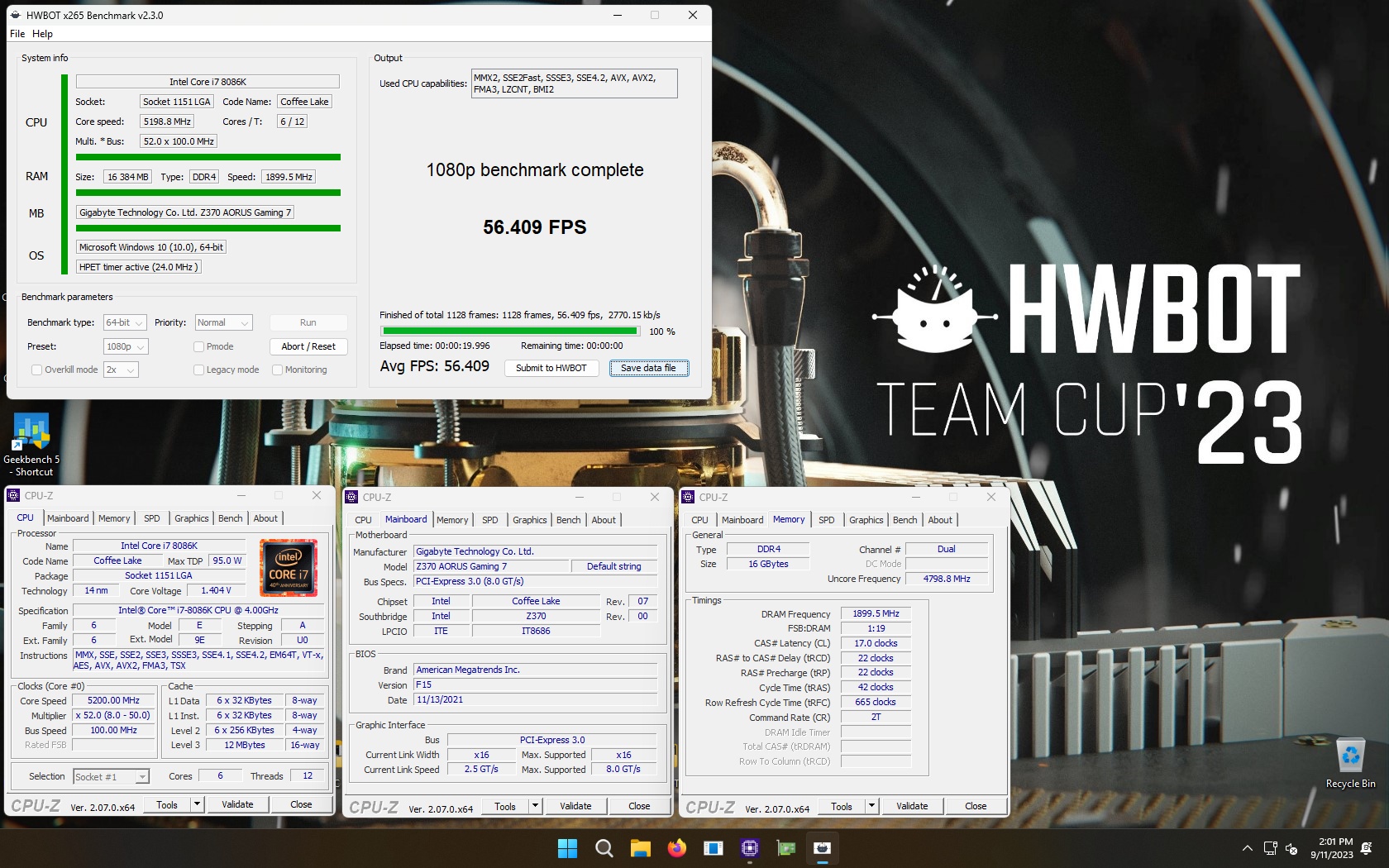Click the muted volume tray icon
The image size is (1389, 868).
pos(1291,848)
